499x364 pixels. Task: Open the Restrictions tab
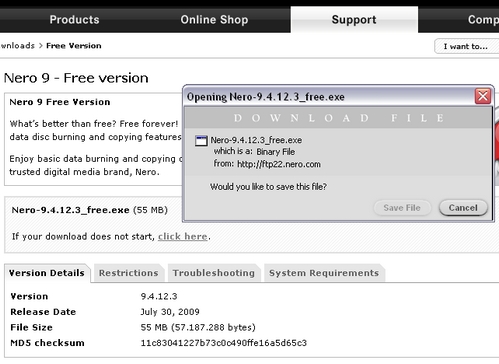tap(128, 273)
